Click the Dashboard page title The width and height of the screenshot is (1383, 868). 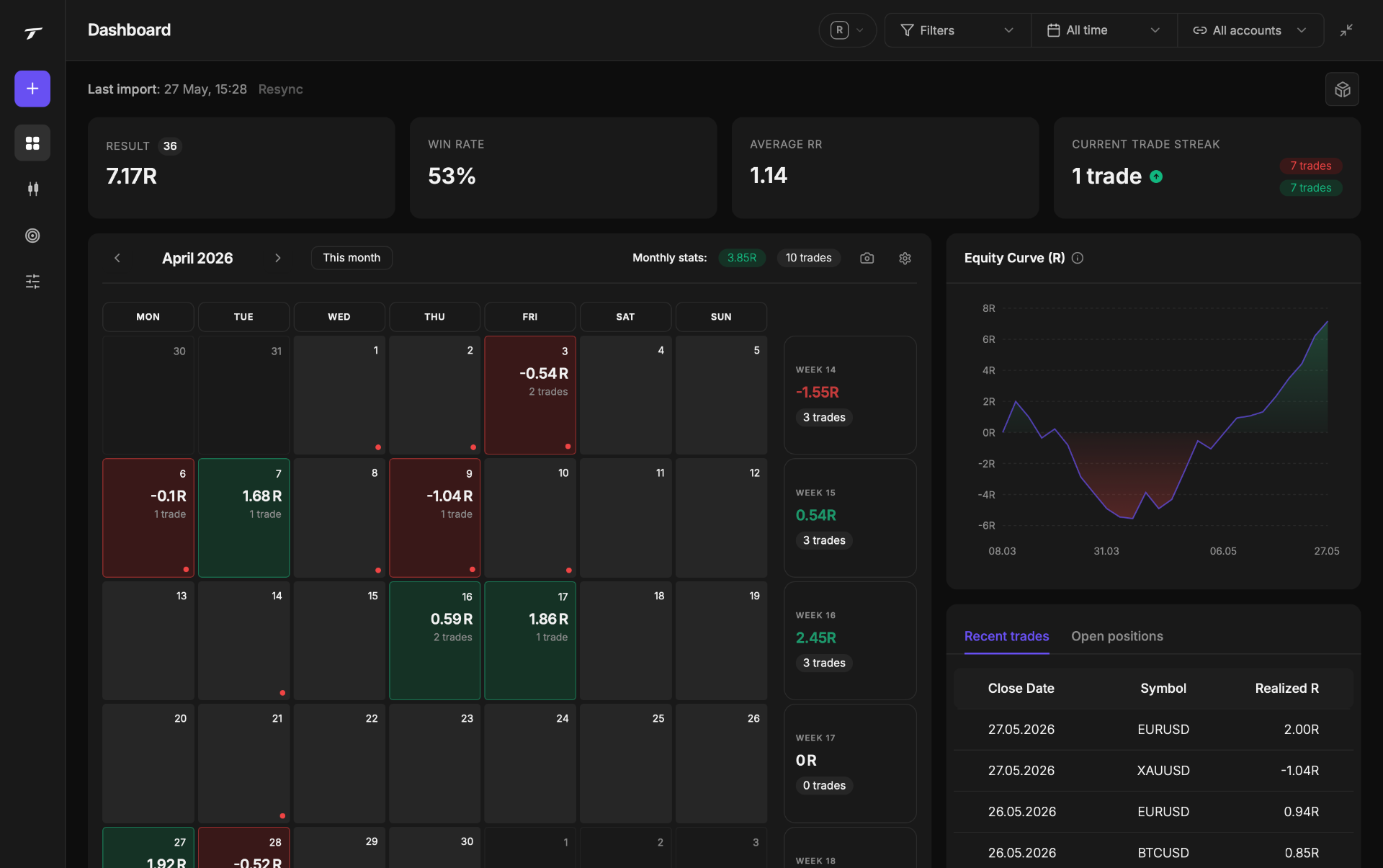130,30
